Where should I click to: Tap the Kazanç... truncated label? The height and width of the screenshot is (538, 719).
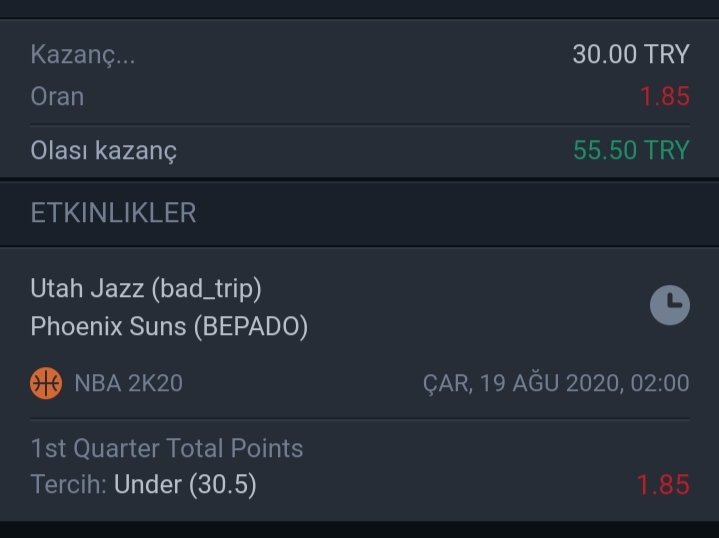click(x=83, y=55)
